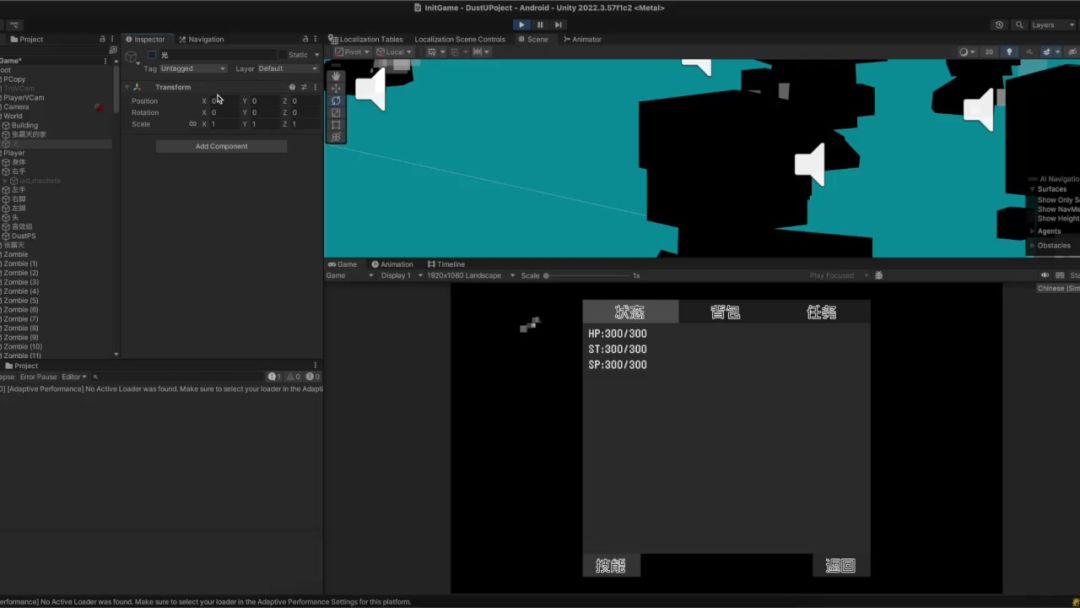Select Zombie (5) in the Hierarchy
The height and width of the screenshot is (608, 1080).
(20, 300)
